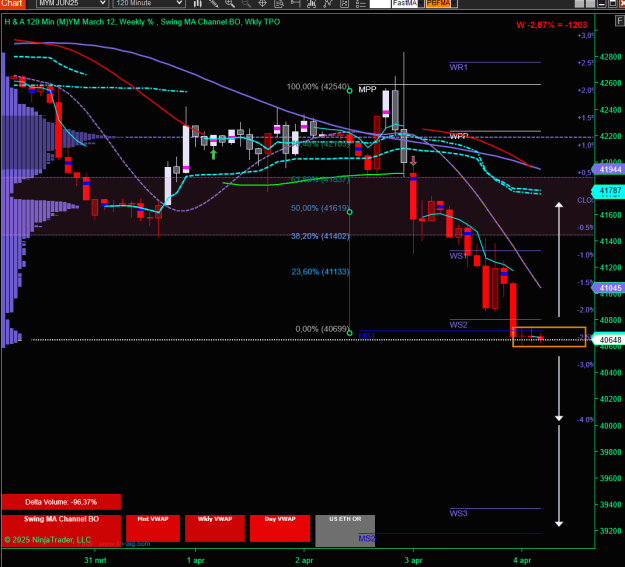Click the -4.0% weekly percent label
The width and height of the screenshot is (625, 567).
point(585,419)
